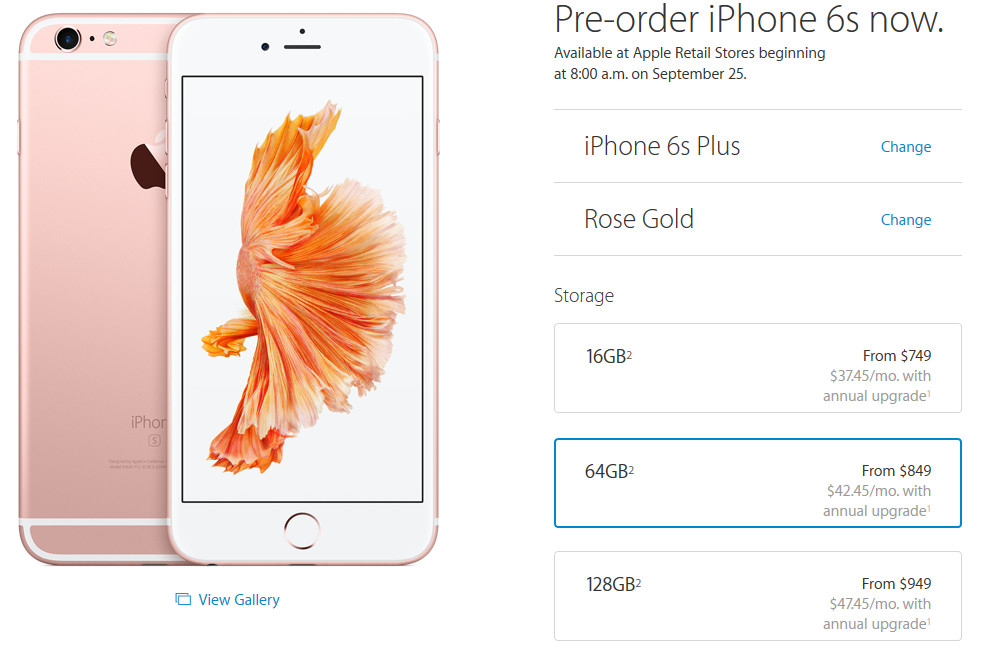Change the iPhone 6s Plus model selection
This screenshot has height=651, width=984.
(906, 147)
